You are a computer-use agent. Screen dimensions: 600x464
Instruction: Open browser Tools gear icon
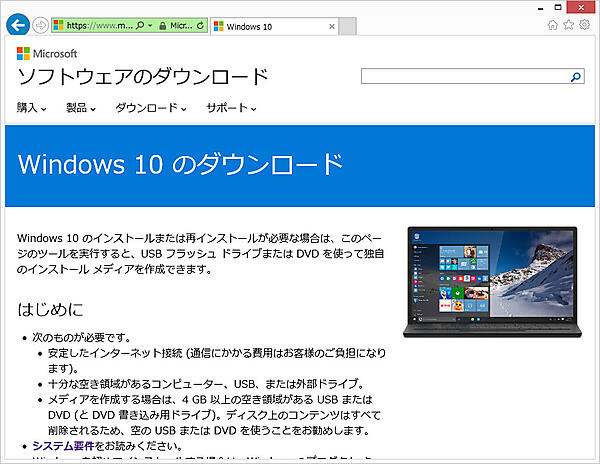(x=584, y=25)
